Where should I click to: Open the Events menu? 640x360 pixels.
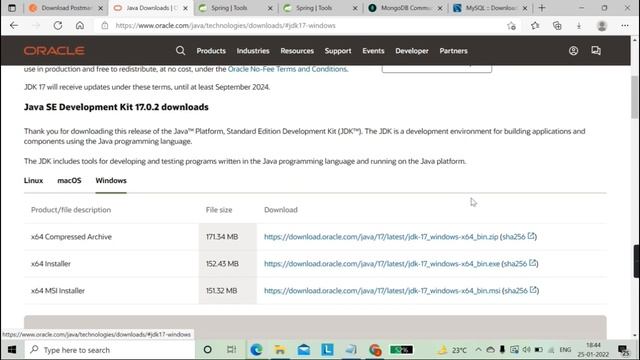(x=373, y=51)
